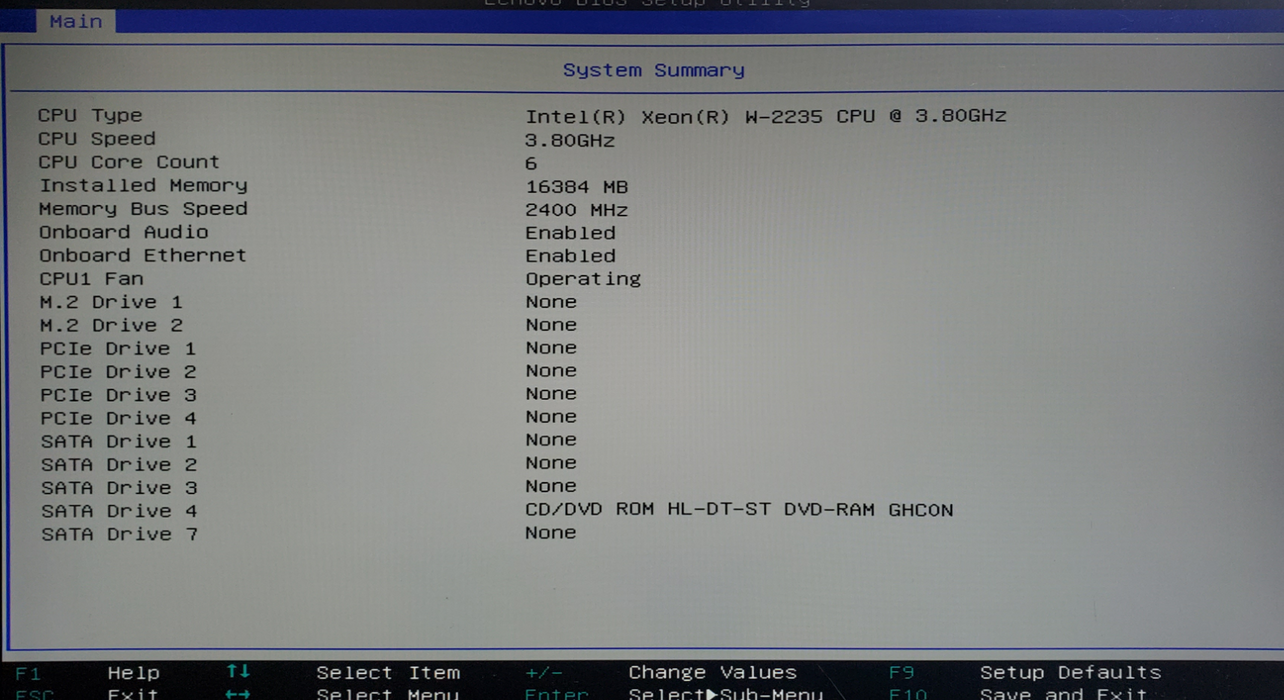Click None value for PCIe Drive 2
The height and width of the screenshot is (700, 1284).
pyautogui.click(x=551, y=371)
